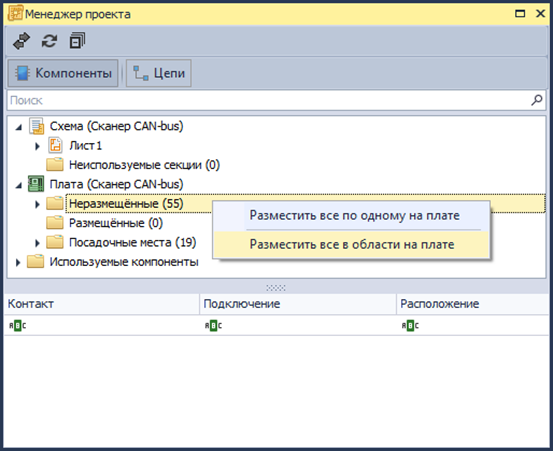
Task: Expand the Посадочные места (19) folder
Action: pyautogui.click(x=37, y=243)
